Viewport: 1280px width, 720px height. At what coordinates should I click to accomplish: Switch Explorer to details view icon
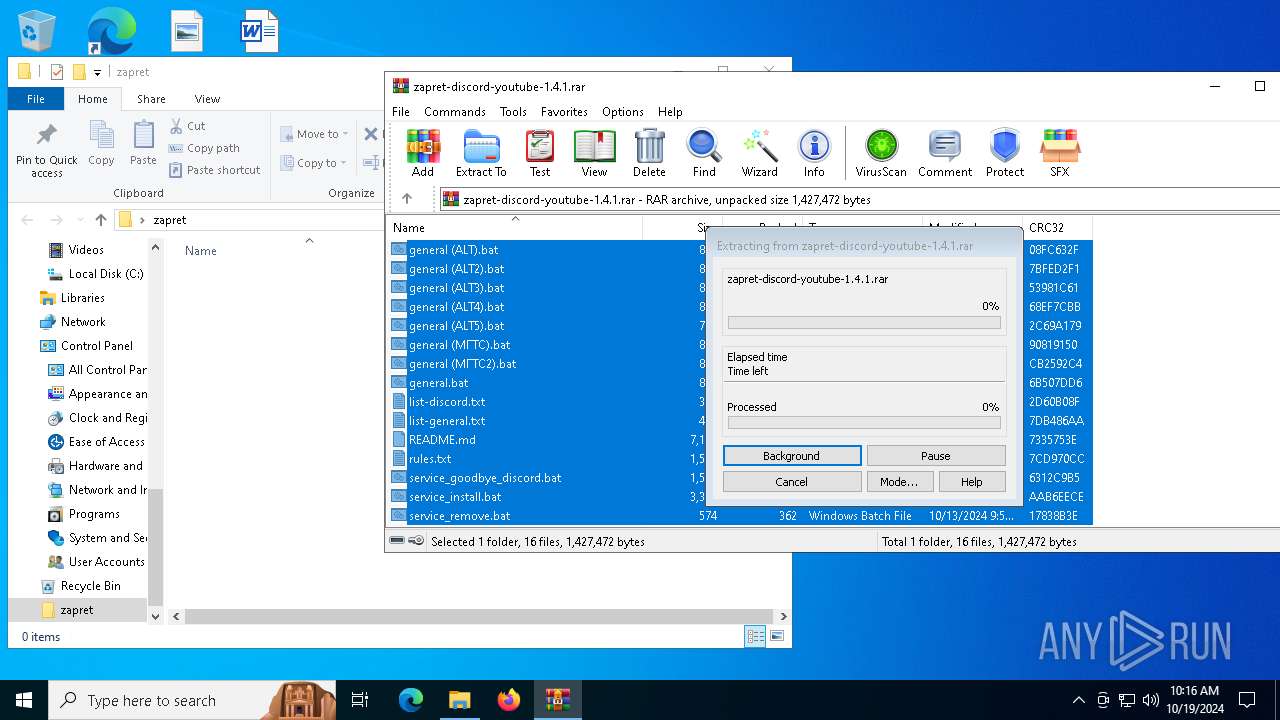[x=755, y=636]
